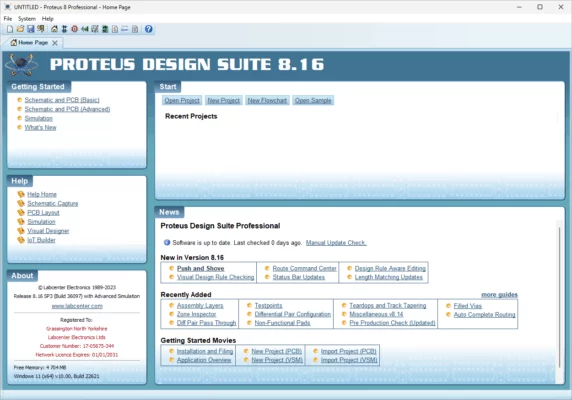This screenshot has width=572, height=400.
Task: Click the update status info icon
Action: 167,242
